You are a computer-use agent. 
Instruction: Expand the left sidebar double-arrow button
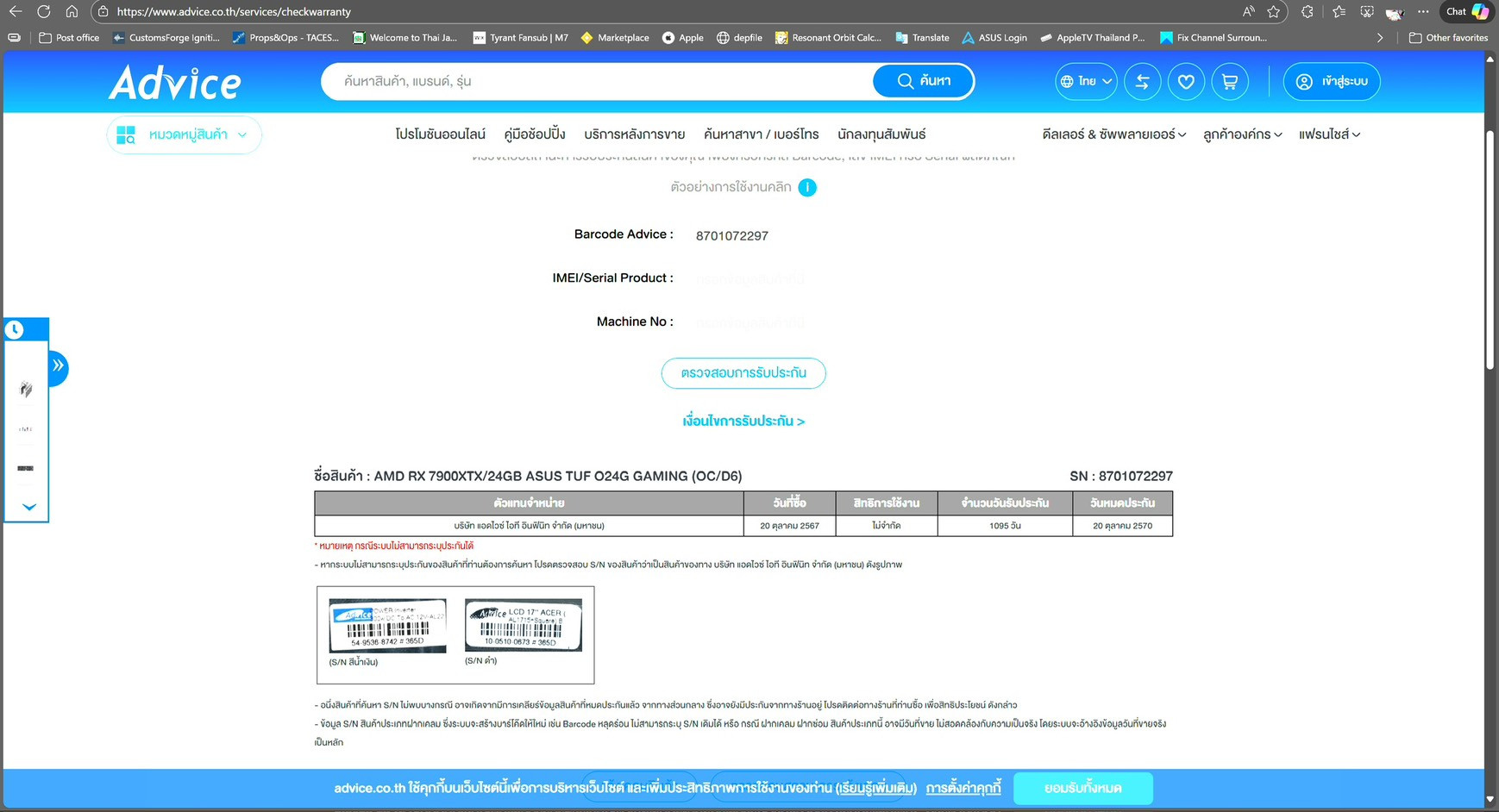coord(58,366)
